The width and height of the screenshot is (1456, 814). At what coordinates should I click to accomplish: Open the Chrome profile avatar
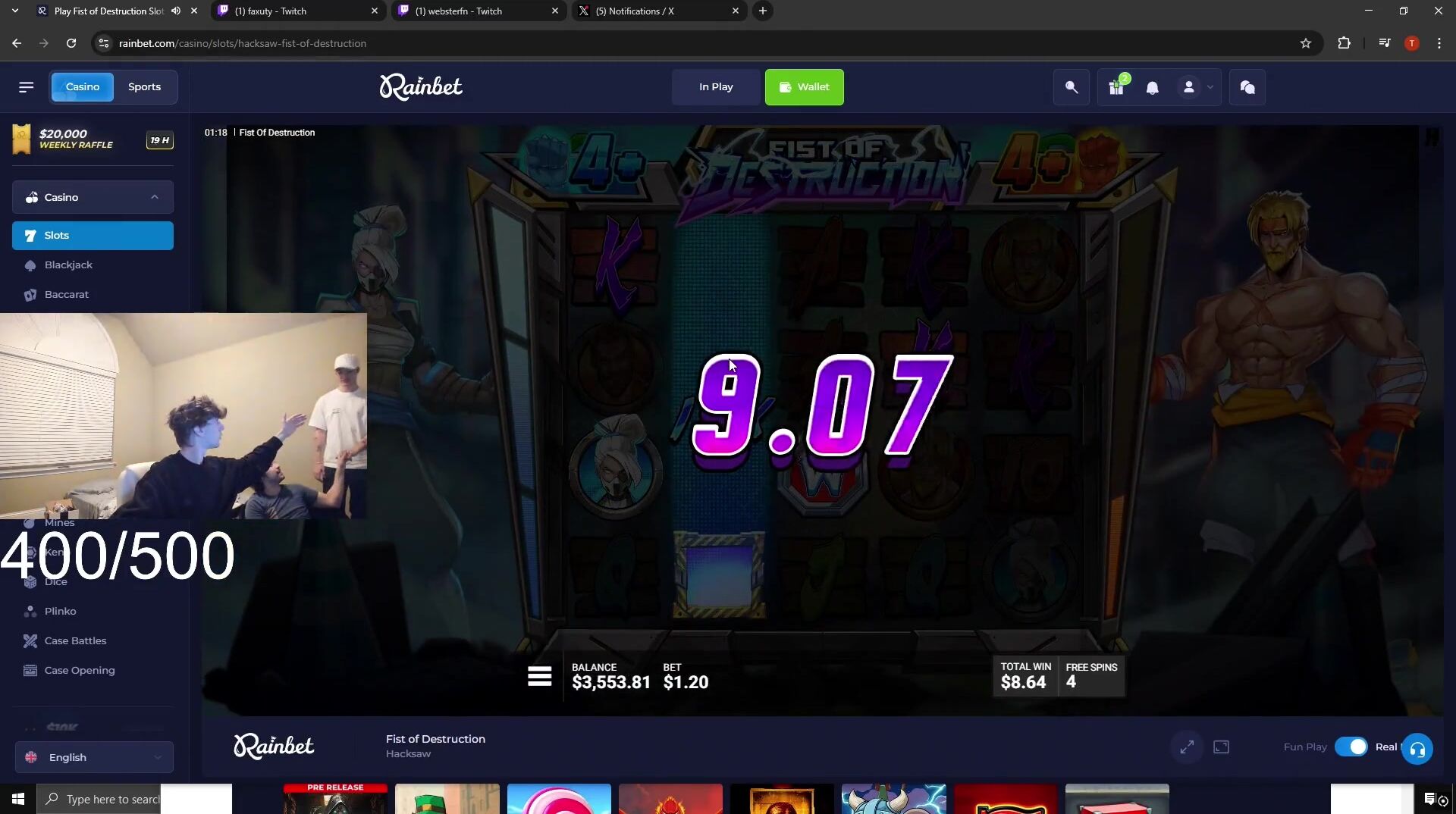pyautogui.click(x=1411, y=43)
